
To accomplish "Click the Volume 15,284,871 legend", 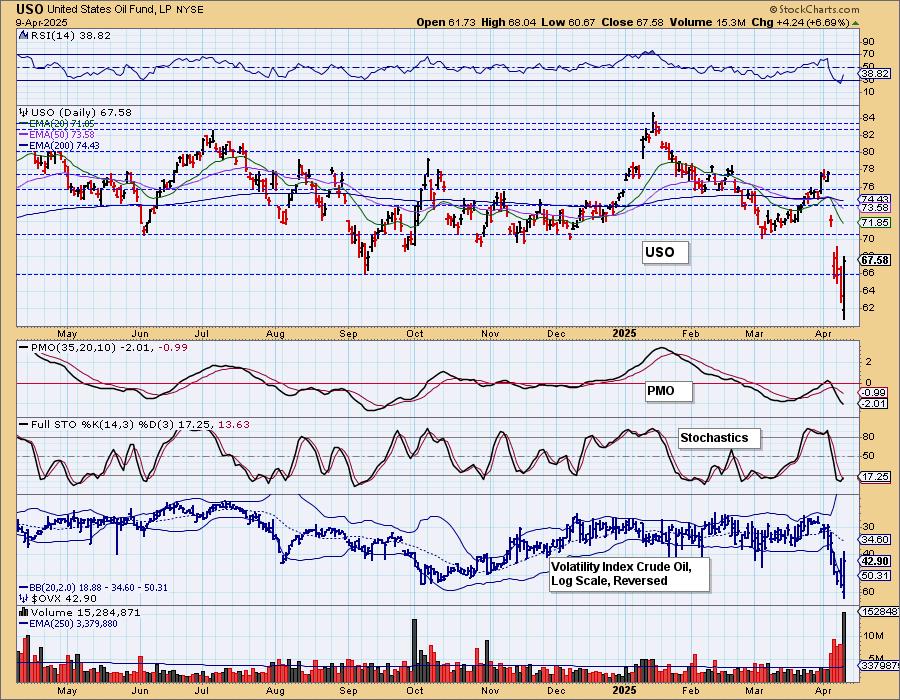I will pos(86,612).
